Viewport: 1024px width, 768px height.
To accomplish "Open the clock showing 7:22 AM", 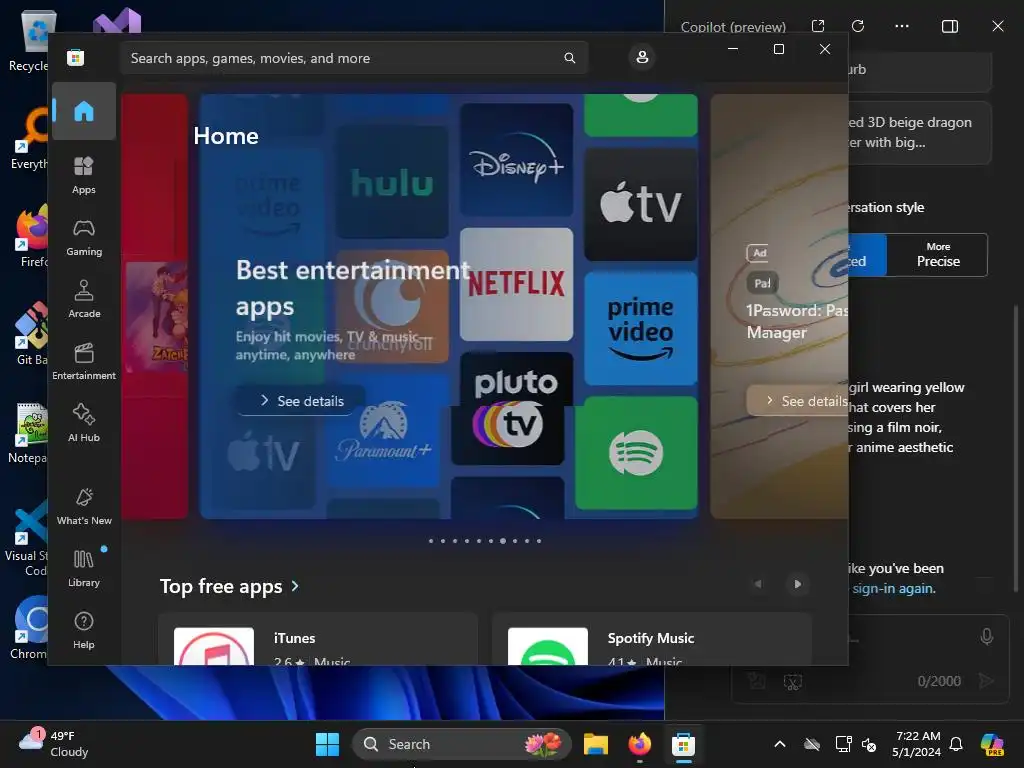I will [917, 744].
